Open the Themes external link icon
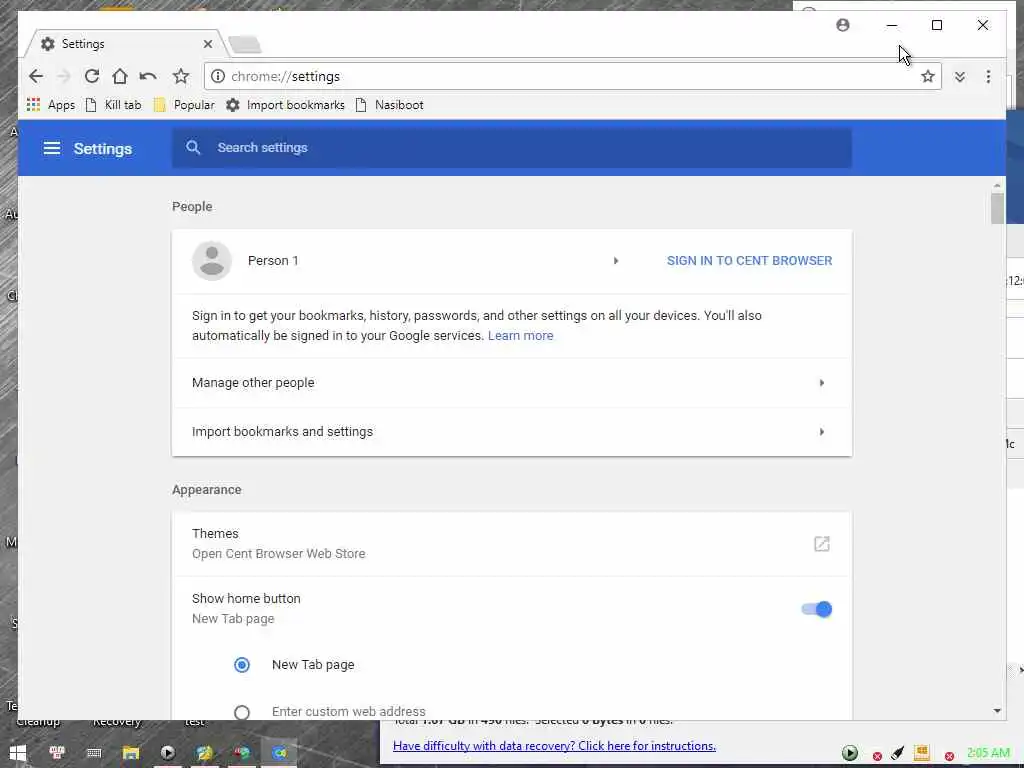The image size is (1024, 768). [822, 543]
